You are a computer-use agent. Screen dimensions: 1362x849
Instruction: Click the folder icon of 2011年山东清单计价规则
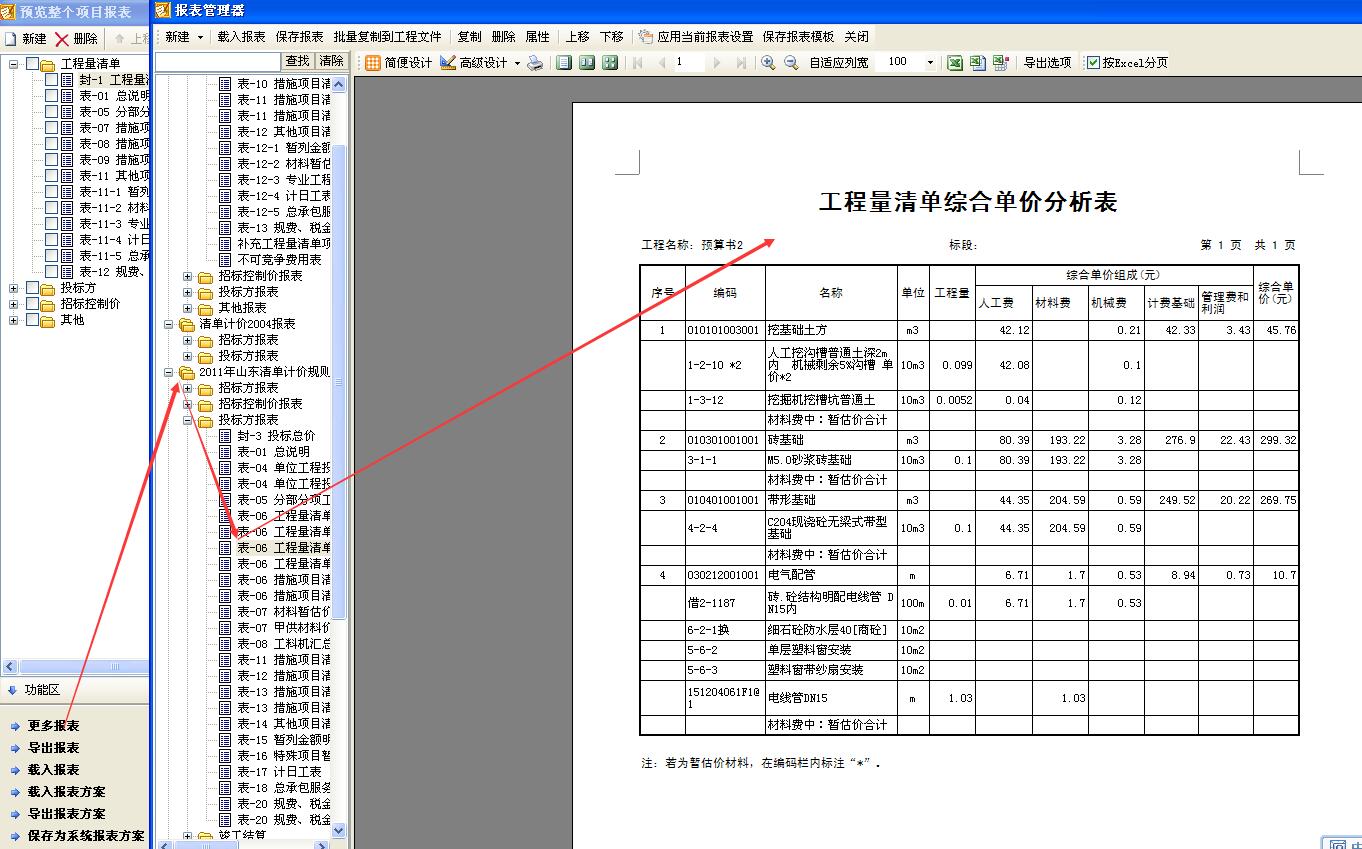[x=187, y=372]
